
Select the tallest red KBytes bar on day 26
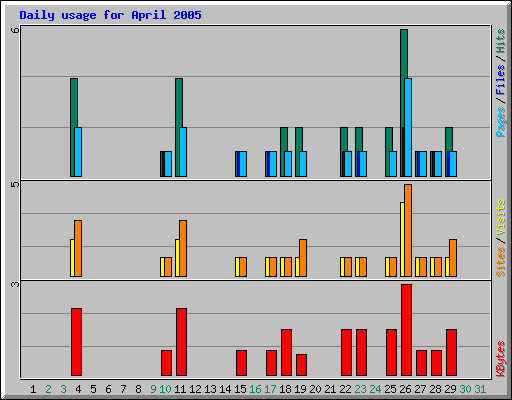tap(406, 330)
